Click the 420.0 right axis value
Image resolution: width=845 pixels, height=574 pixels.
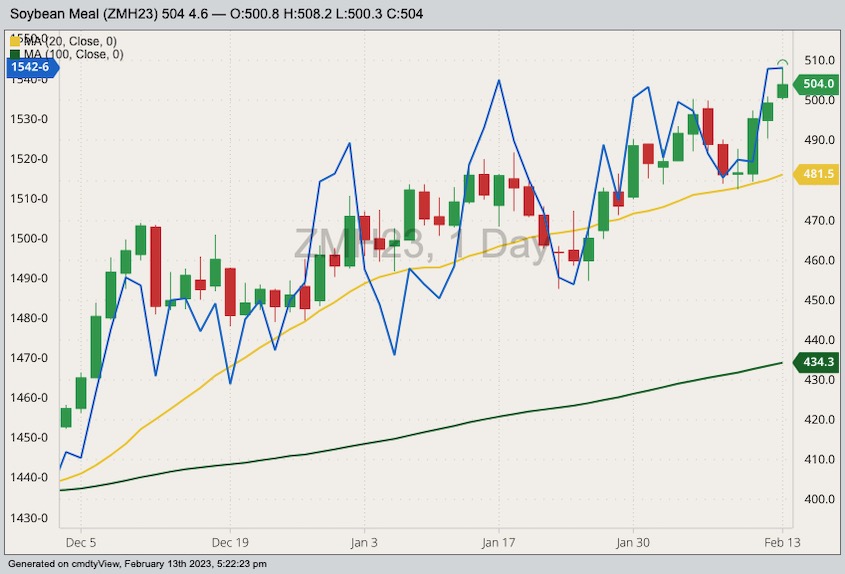click(x=820, y=419)
